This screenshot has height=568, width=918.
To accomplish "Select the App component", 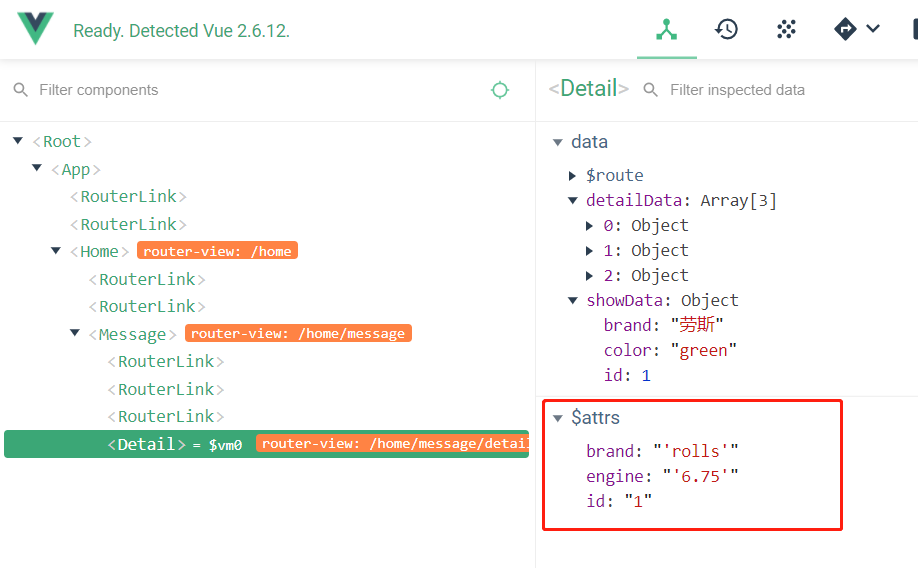I will (x=76, y=170).
